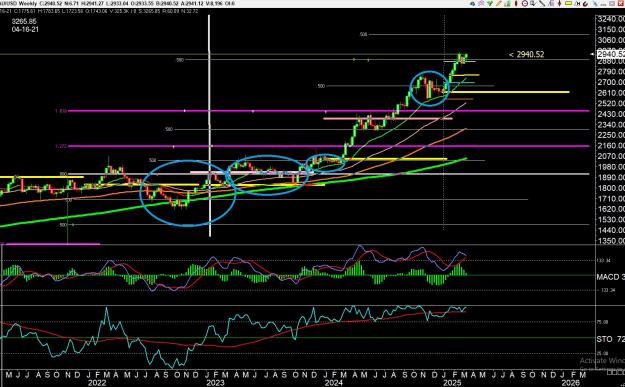Select the orange pencil drawing tool
The image size is (625, 387).
(x=499, y=4)
